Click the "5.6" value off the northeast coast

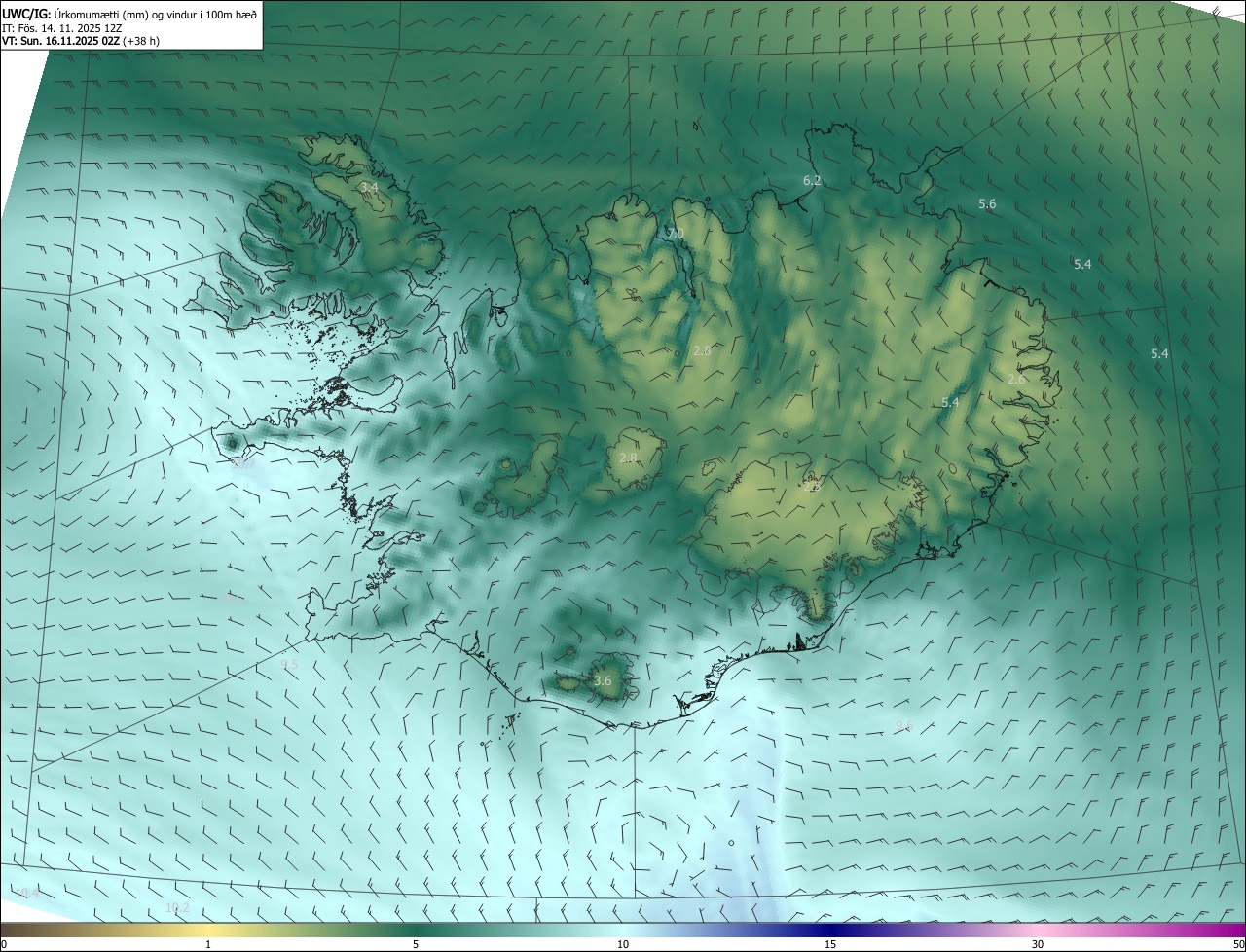987,204
